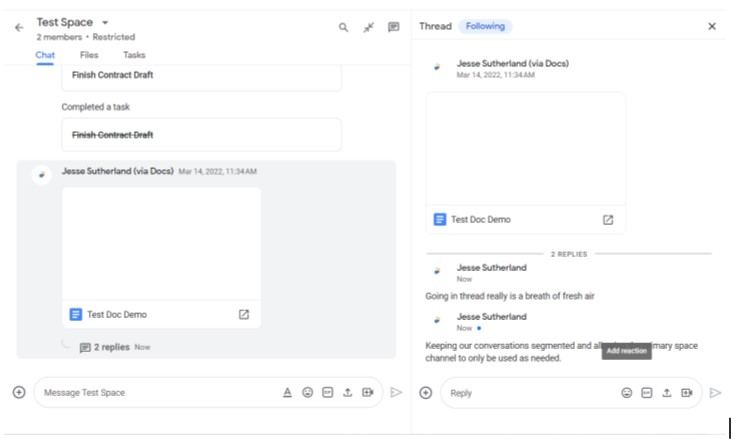
Task: Click the back arrow next to Test Space
Action: [x=18, y=27]
